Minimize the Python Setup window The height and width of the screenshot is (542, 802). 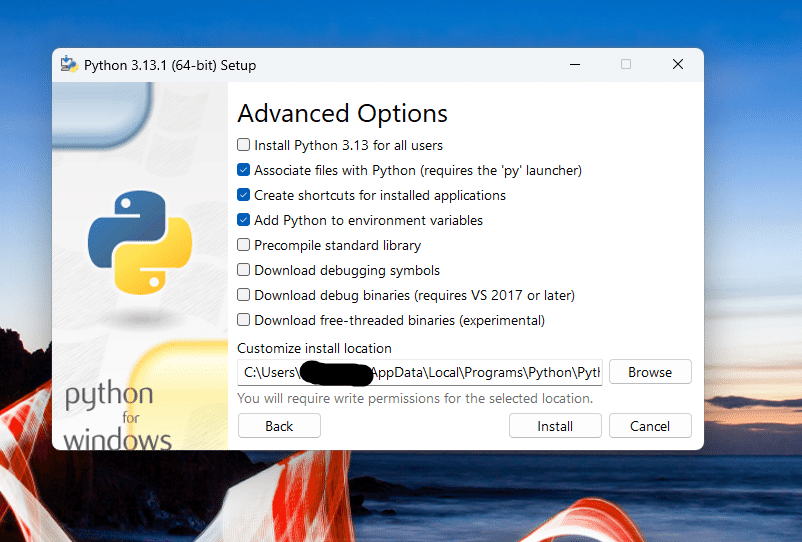pos(575,64)
